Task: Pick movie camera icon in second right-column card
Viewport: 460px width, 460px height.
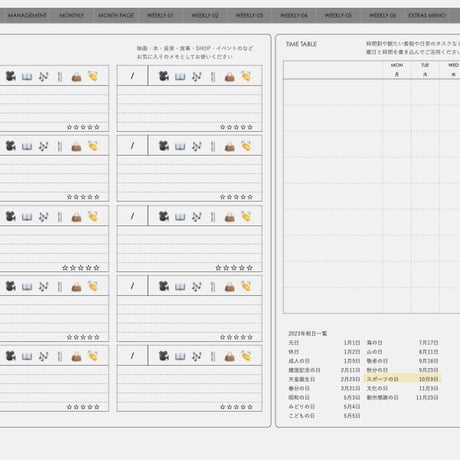Action: click(164, 146)
